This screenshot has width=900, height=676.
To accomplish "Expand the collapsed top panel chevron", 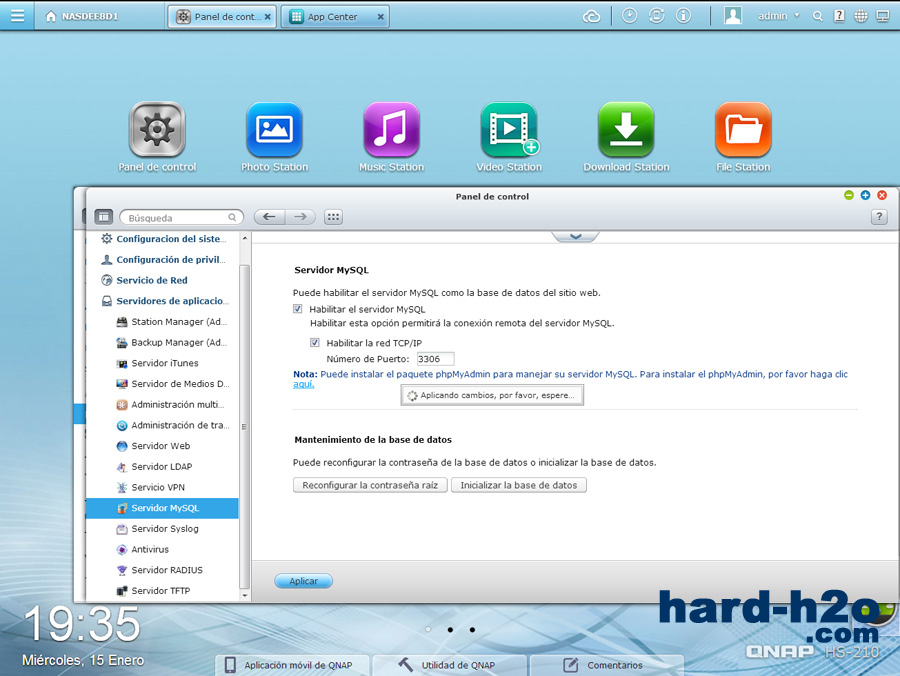I will [x=575, y=236].
